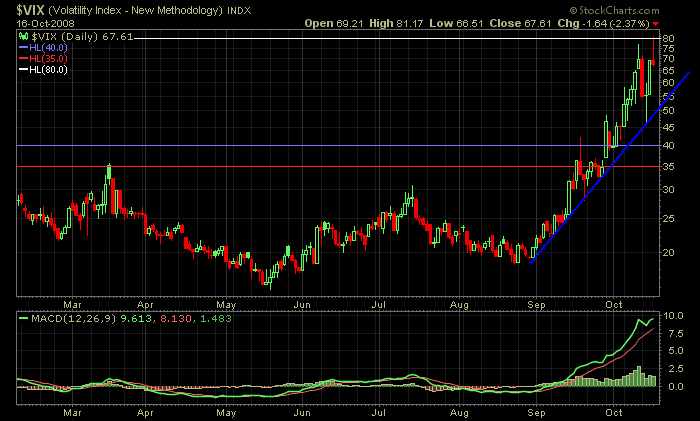Click the 'Volatility Index - New Methodology' title text
The width and height of the screenshot is (700, 421).
(x=136, y=10)
